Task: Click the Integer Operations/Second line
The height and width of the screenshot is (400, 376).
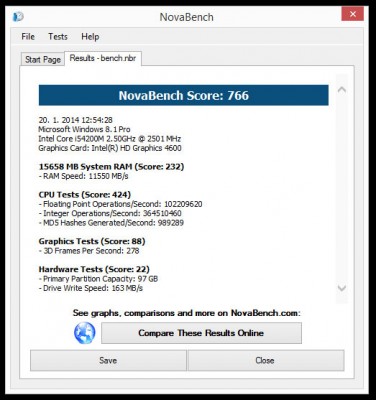Action: click(x=110, y=213)
